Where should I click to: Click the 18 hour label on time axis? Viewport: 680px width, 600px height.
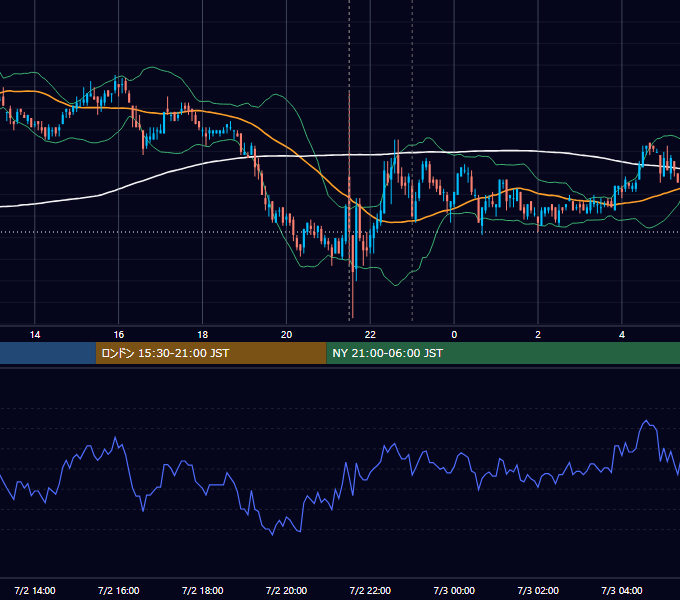[x=203, y=335]
